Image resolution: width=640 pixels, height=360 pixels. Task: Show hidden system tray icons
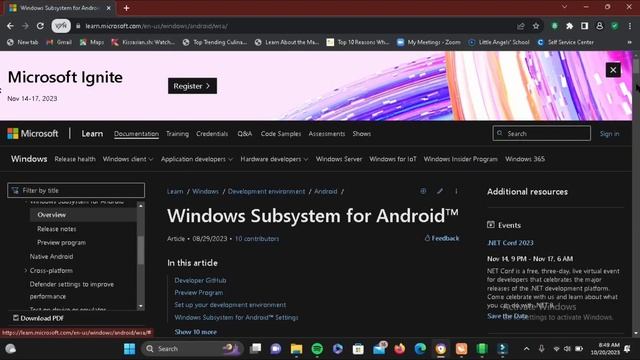(x=527, y=349)
